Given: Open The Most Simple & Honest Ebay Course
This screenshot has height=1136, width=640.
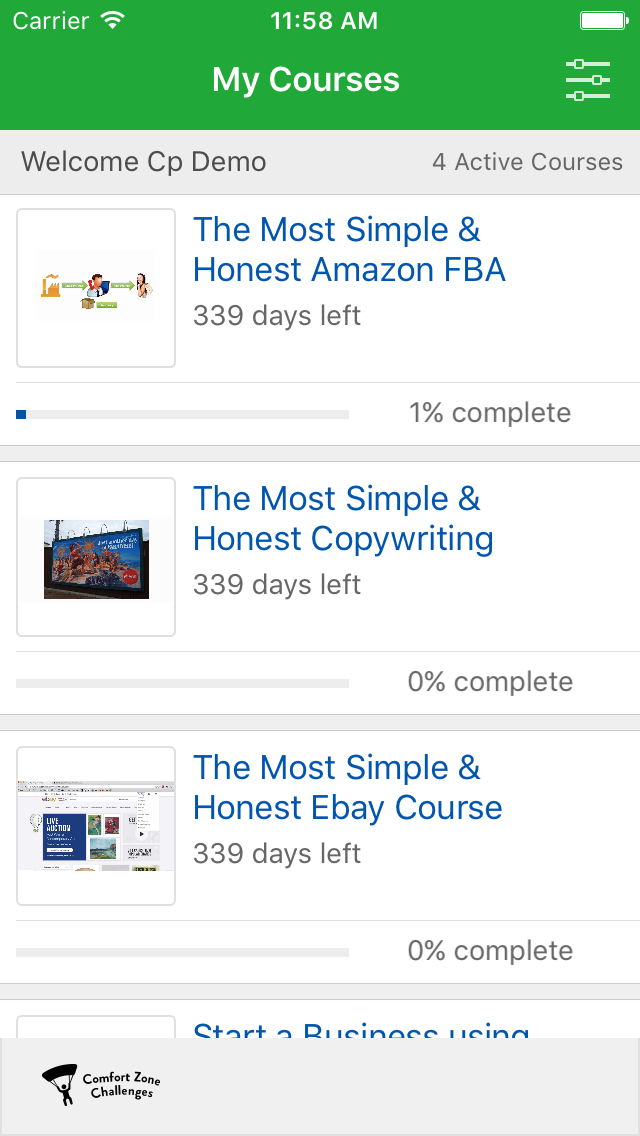Looking at the screenshot, I should tap(348, 788).
